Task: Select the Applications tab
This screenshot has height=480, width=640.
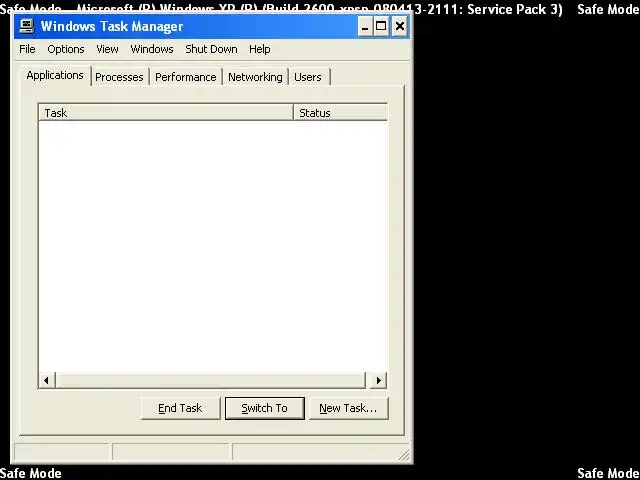Action: point(55,76)
